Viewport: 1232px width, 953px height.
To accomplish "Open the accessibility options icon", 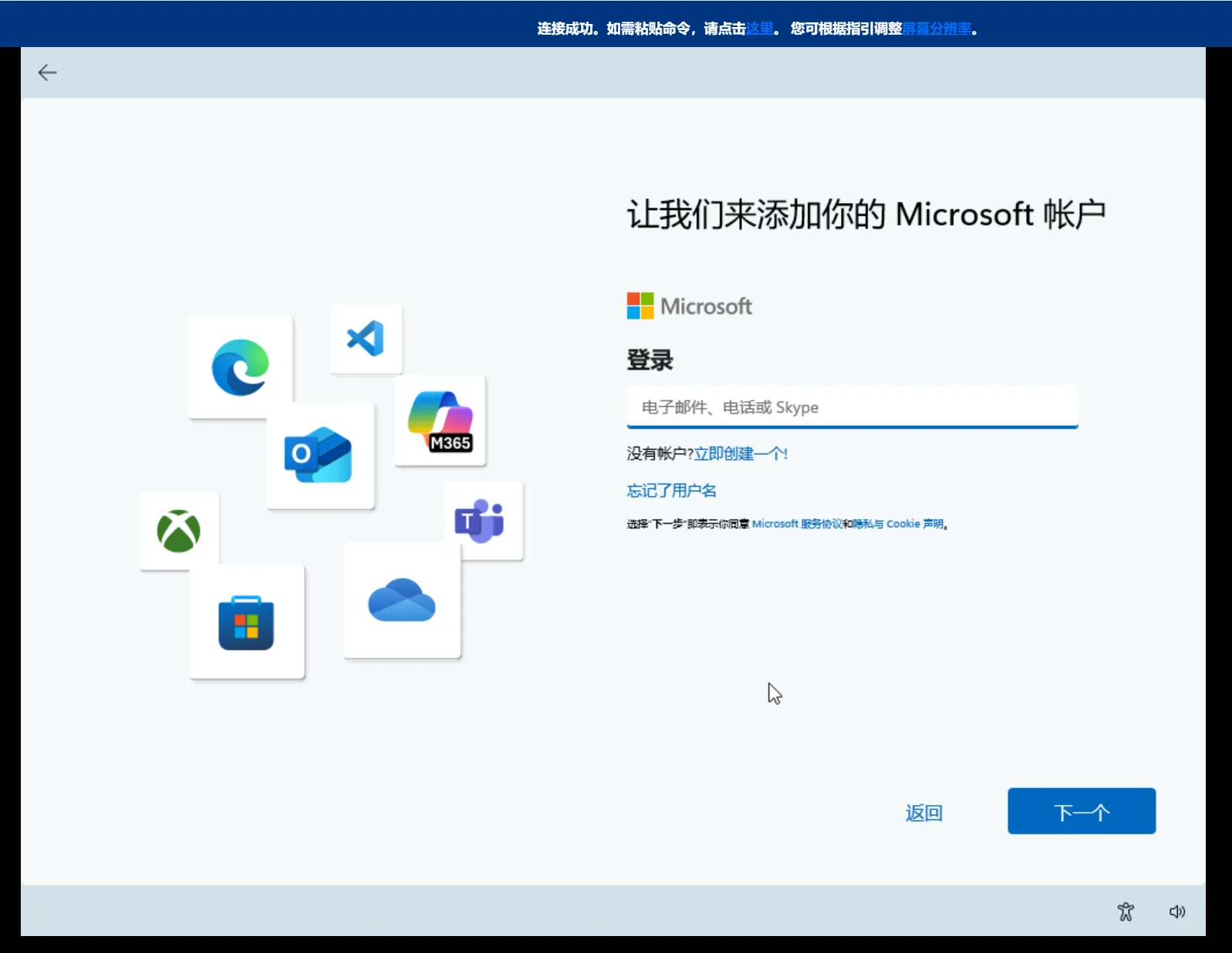I will tap(1126, 911).
